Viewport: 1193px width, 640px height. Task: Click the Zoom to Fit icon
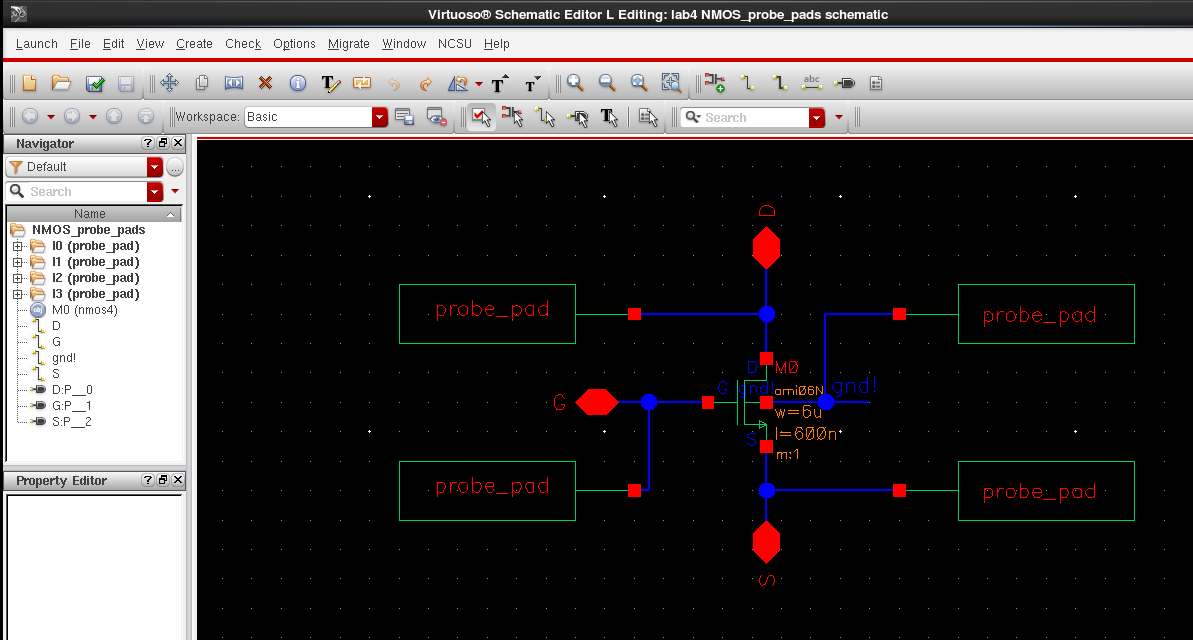[639, 84]
